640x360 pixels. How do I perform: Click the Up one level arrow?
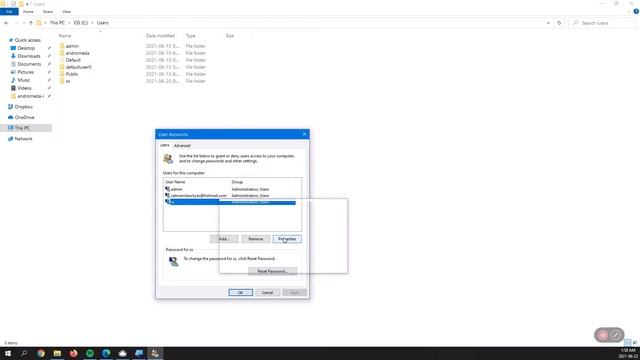coord(31,23)
